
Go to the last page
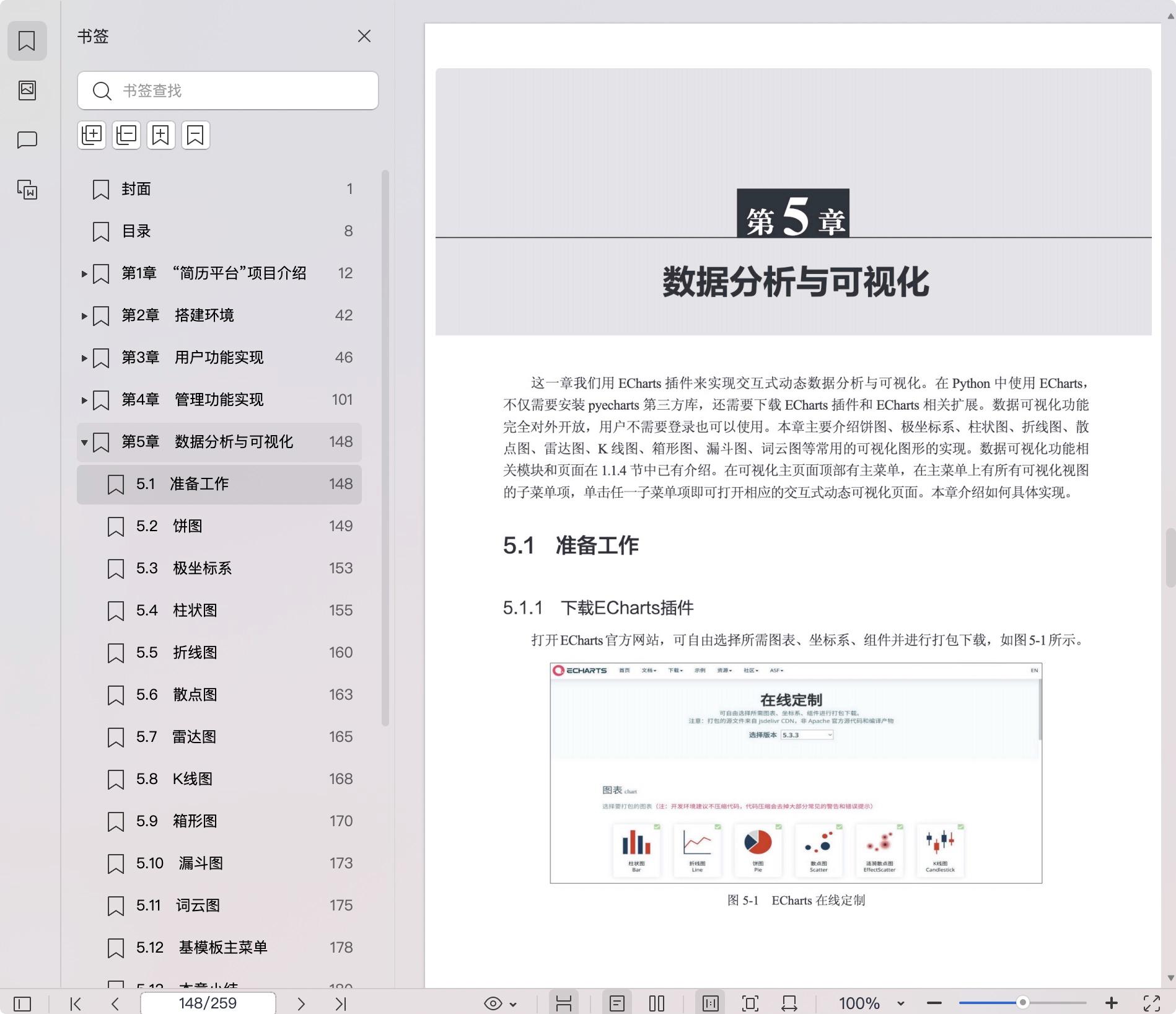(x=341, y=1003)
